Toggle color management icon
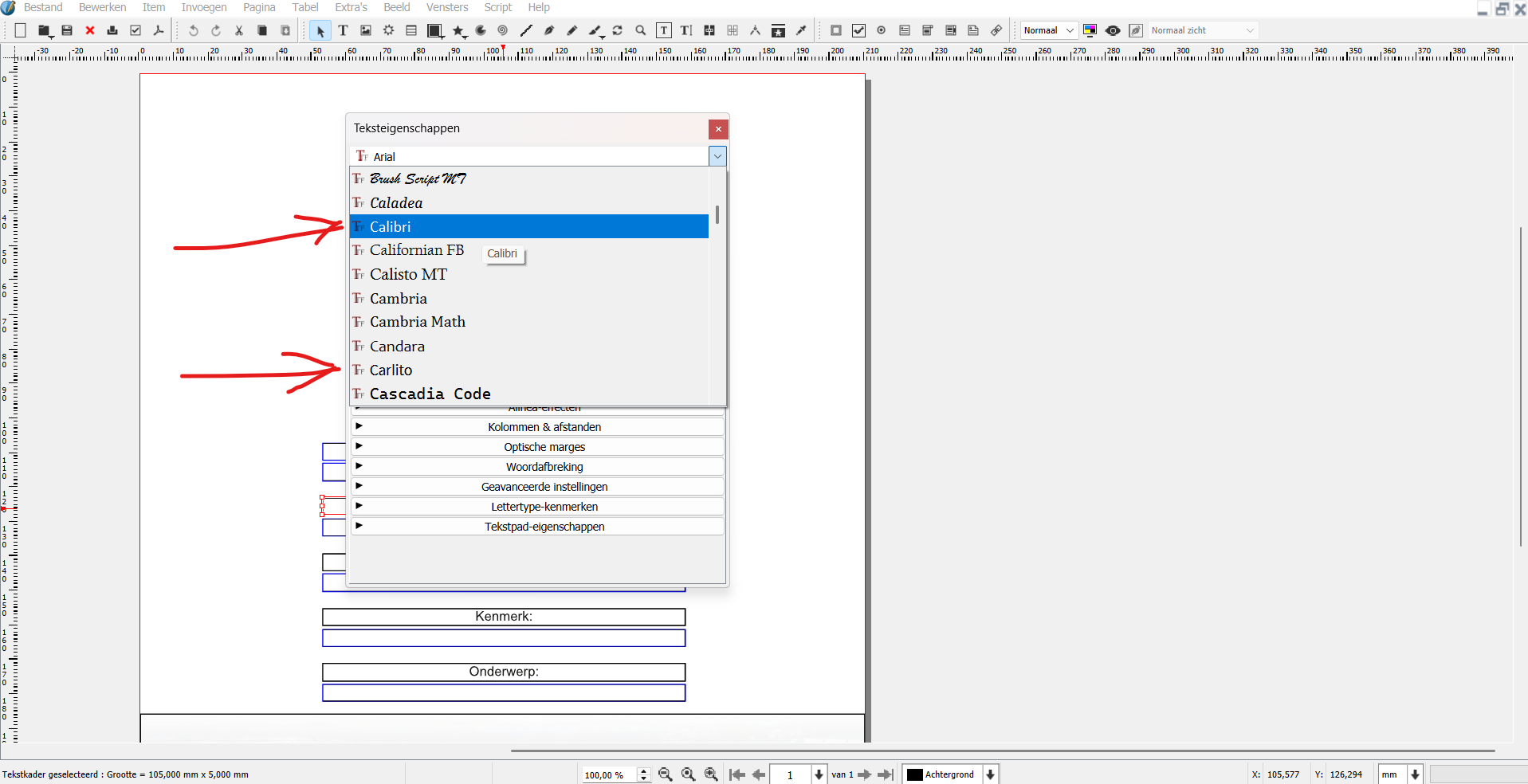1528x784 pixels. click(1090, 30)
